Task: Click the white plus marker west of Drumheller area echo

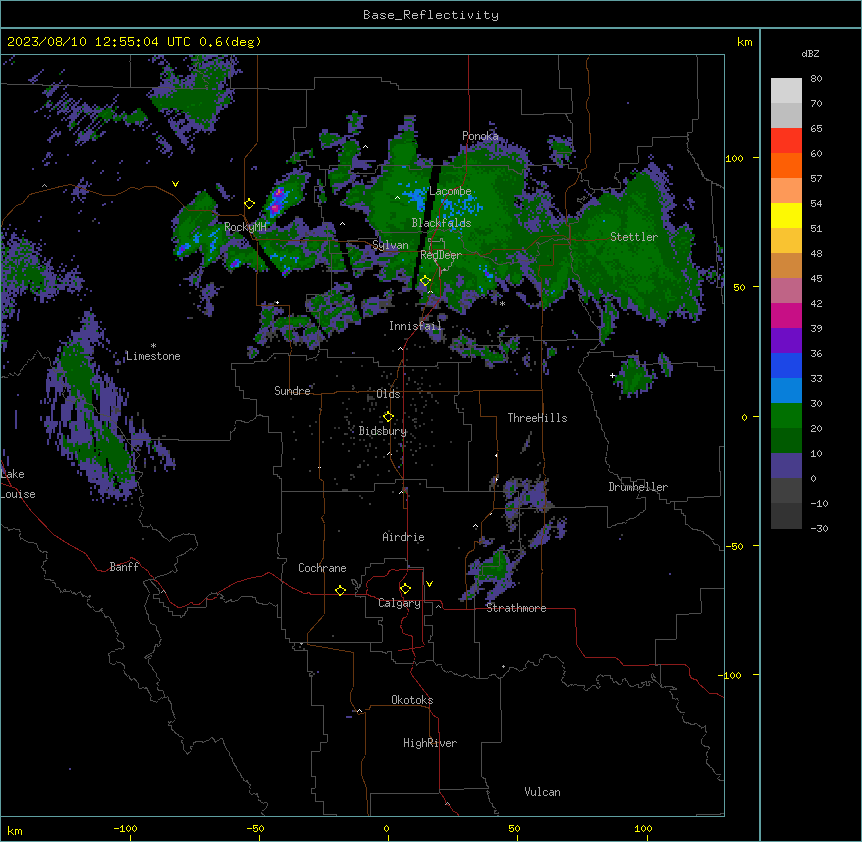Action: click(x=612, y=375)
